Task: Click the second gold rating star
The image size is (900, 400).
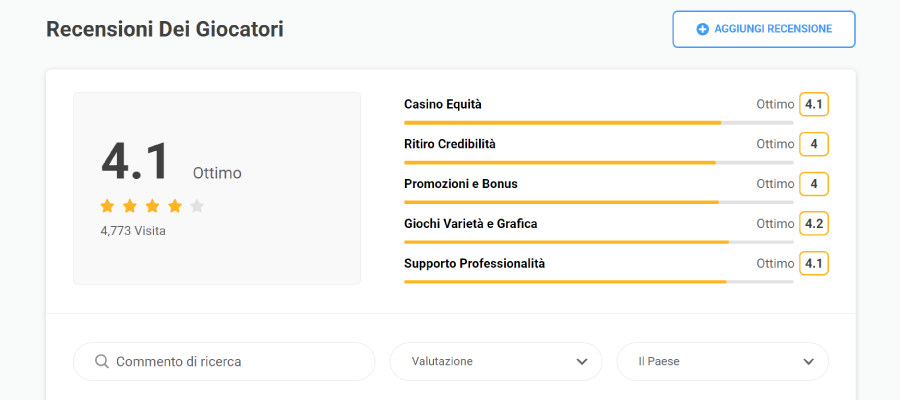Action: point(130,206)
